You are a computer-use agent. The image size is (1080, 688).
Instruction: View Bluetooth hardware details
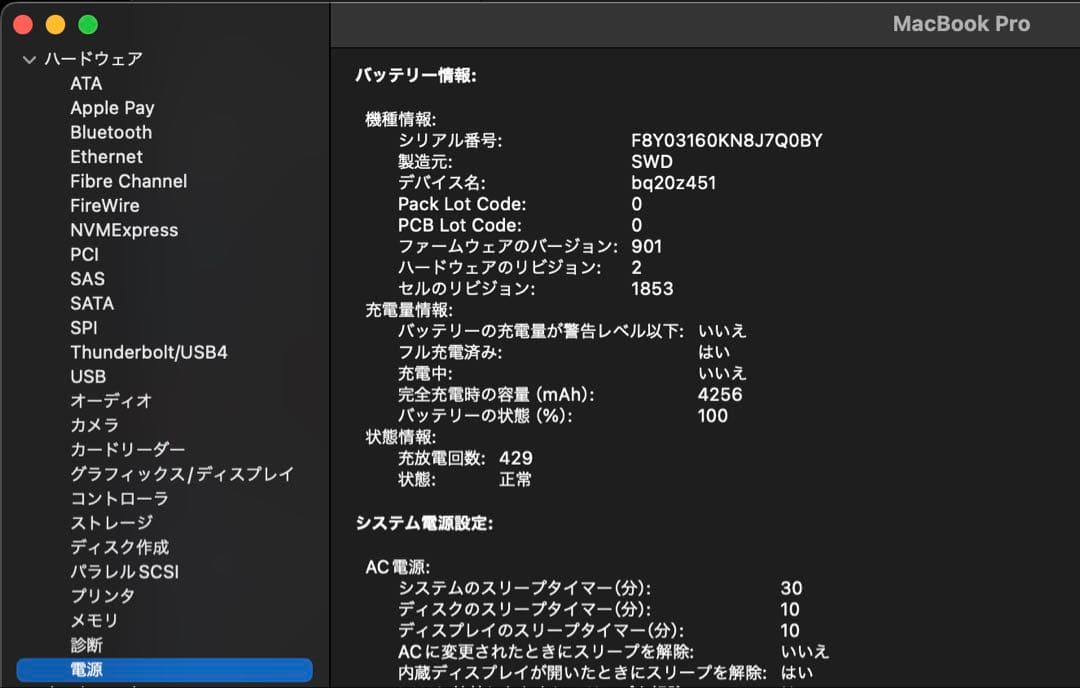pos(111,132)
